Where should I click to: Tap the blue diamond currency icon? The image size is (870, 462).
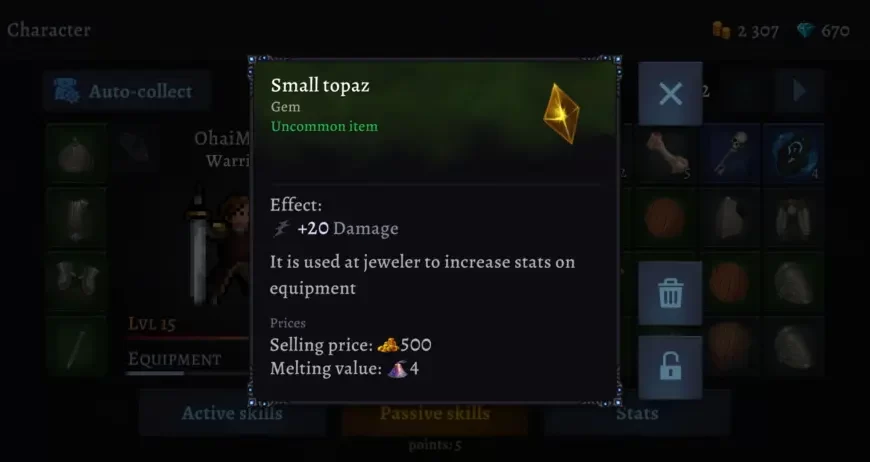pos(806,31)
